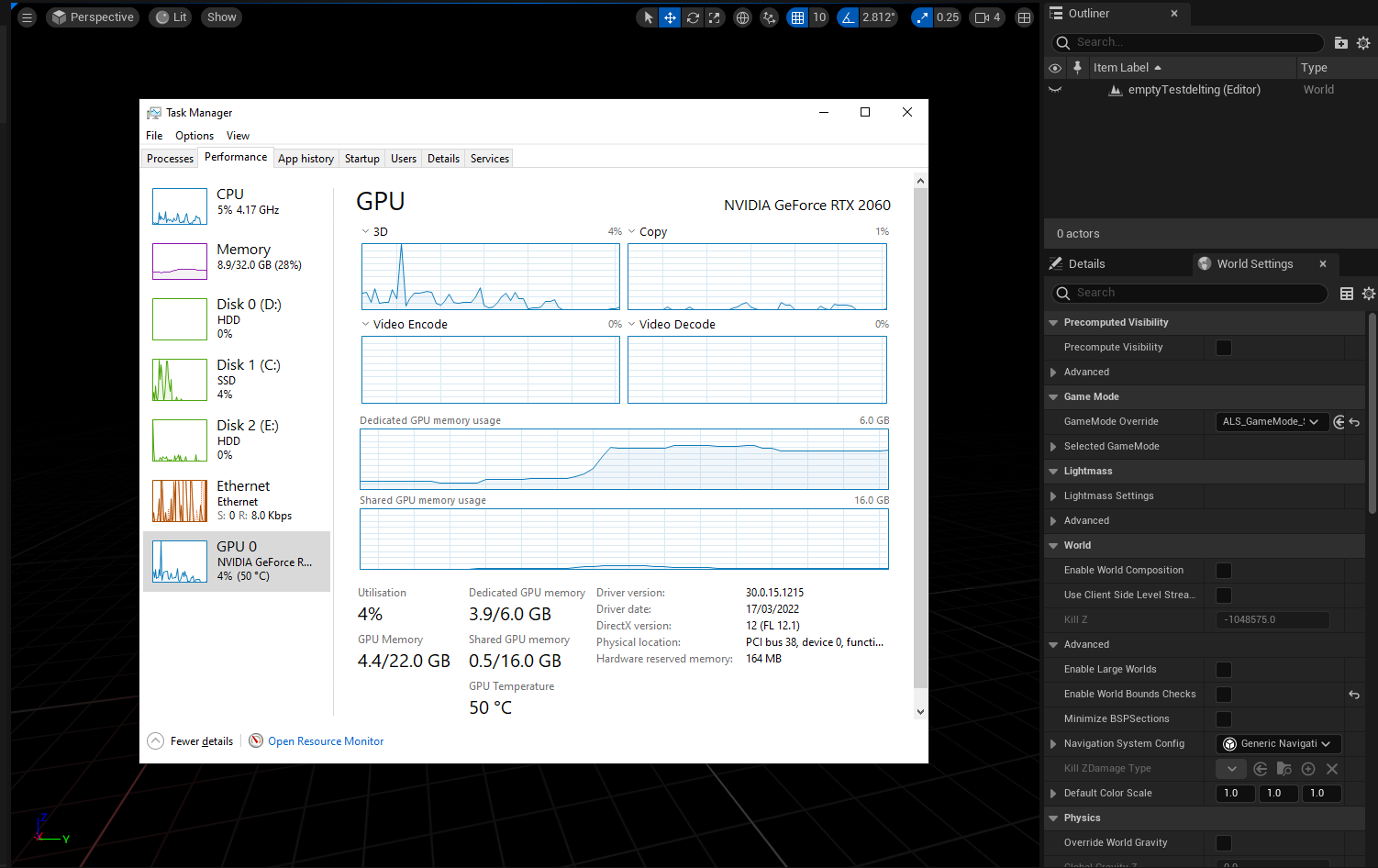Click Fewer details button
Image resolution: width=1378 pixels, height=868 pixels.
[201, 741]
